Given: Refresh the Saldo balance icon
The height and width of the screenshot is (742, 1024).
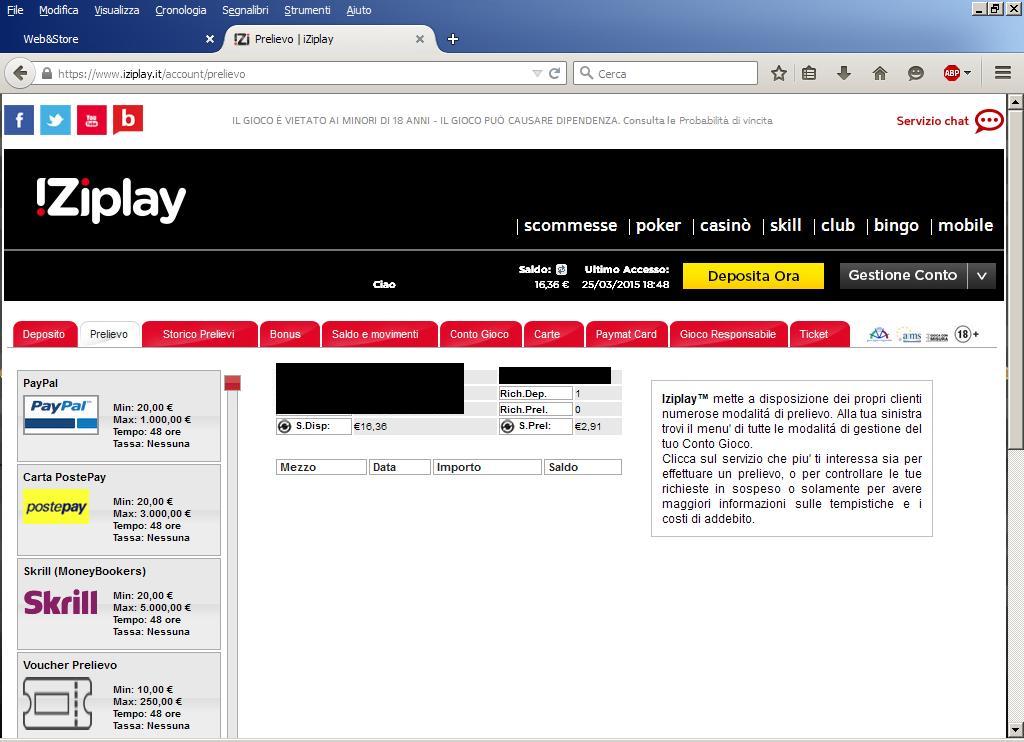Looking at the screenshot, I should pyautogui.click(x=562, y=269).
